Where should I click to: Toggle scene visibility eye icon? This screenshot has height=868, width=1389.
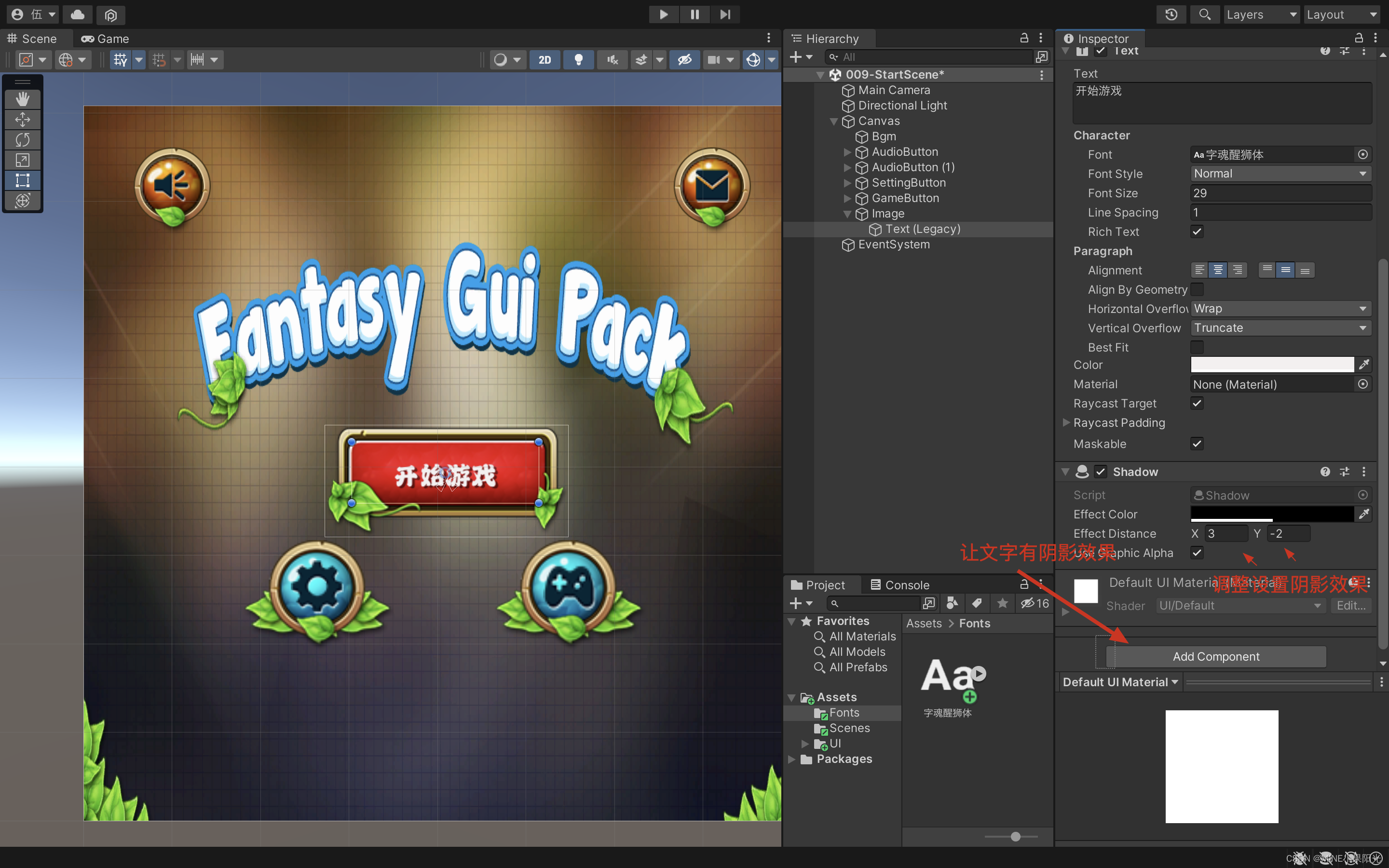(685, 60)
